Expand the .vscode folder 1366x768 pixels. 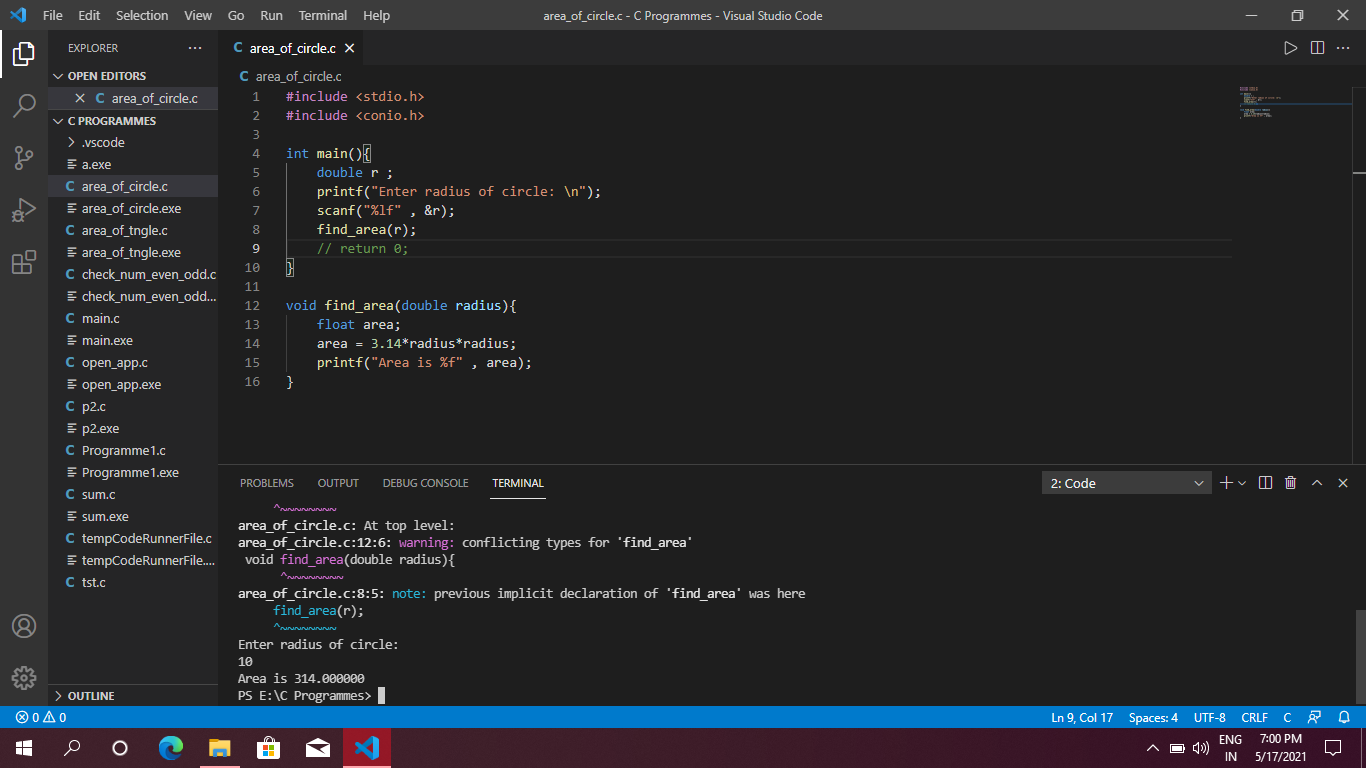tap(103, 143)
